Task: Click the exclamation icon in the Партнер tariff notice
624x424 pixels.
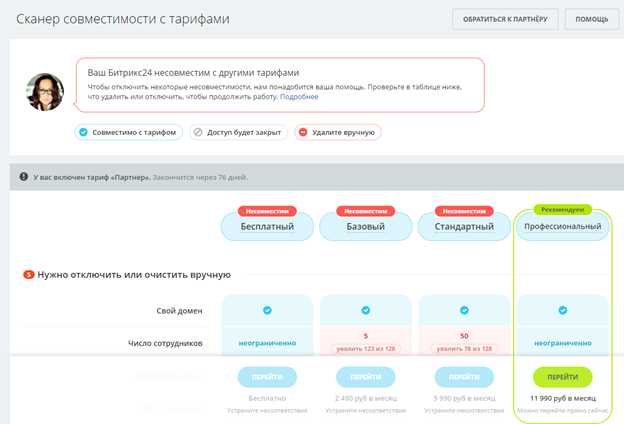Action: [x=24, y=176]
